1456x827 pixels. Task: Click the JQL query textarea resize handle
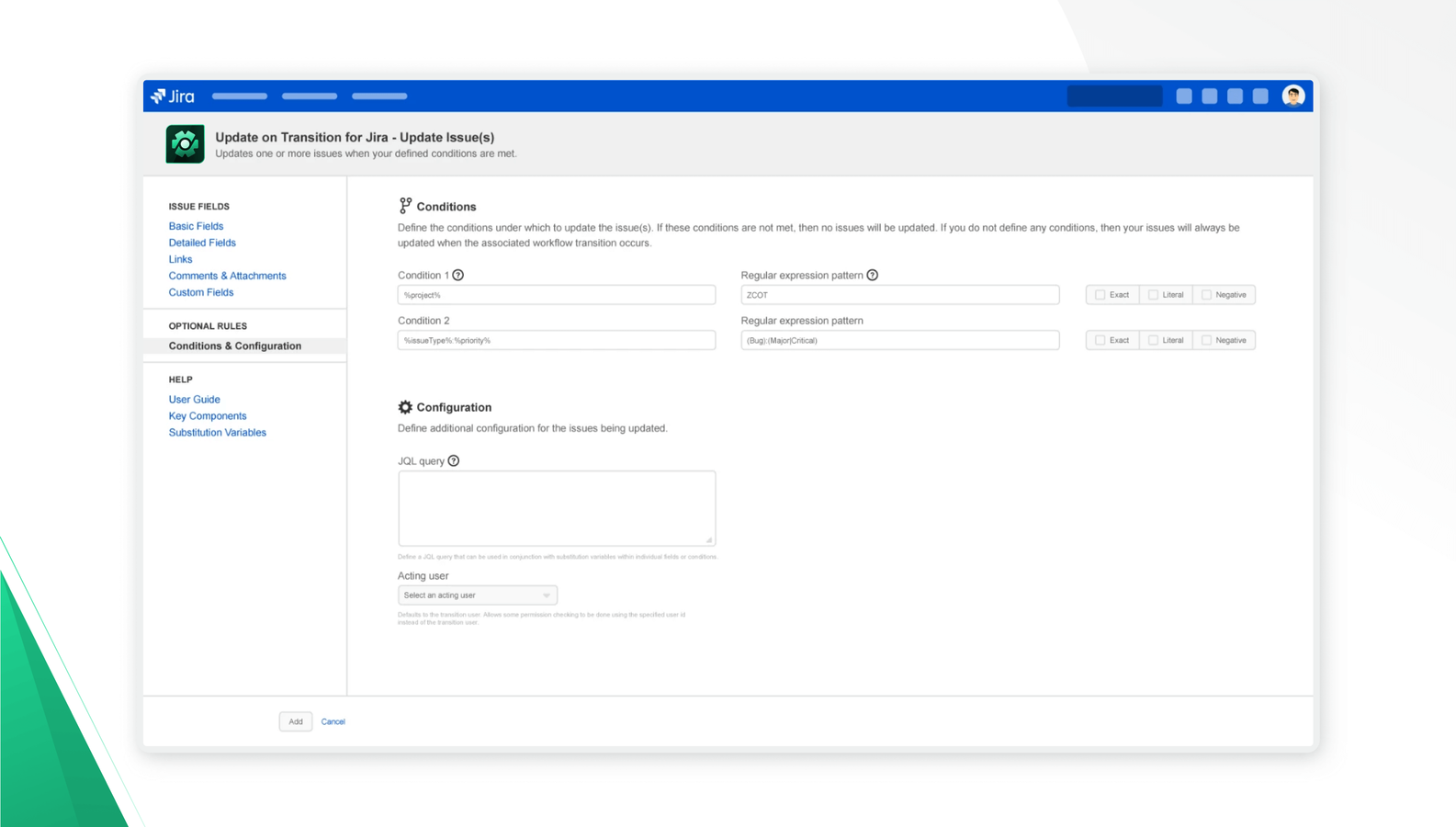point(708,539)
